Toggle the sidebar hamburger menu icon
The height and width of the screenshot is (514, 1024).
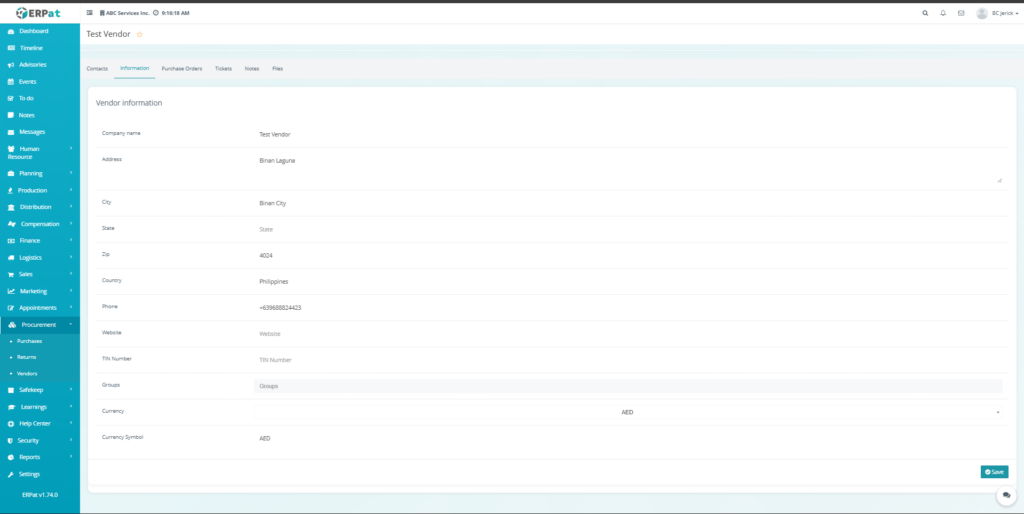[89, 12]
